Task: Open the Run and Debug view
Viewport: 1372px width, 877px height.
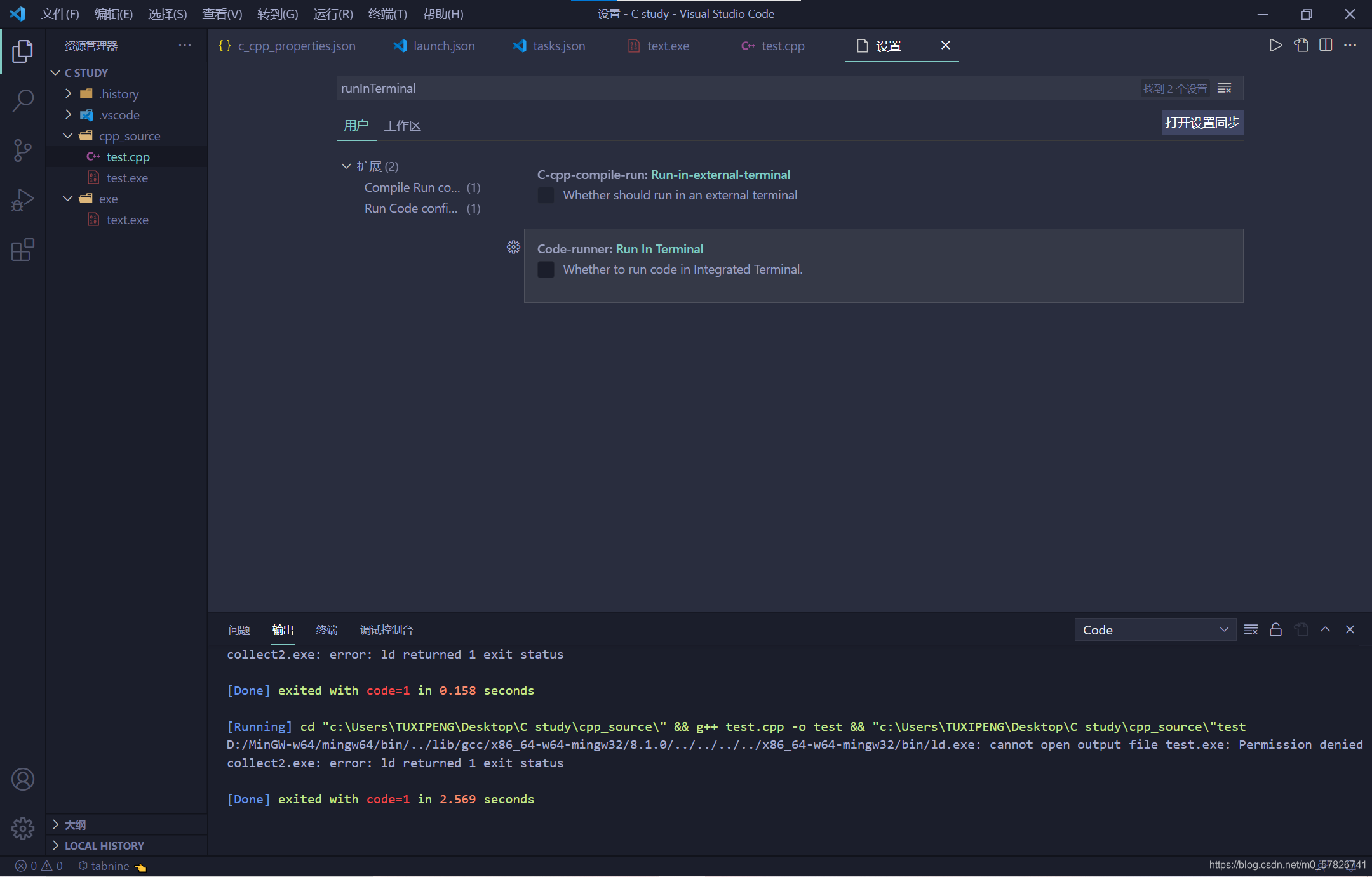Action: coord(23,199)
